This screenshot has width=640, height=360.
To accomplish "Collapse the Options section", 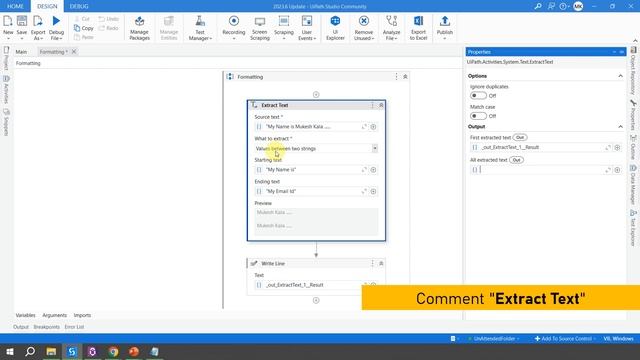I will pos(620,76).
